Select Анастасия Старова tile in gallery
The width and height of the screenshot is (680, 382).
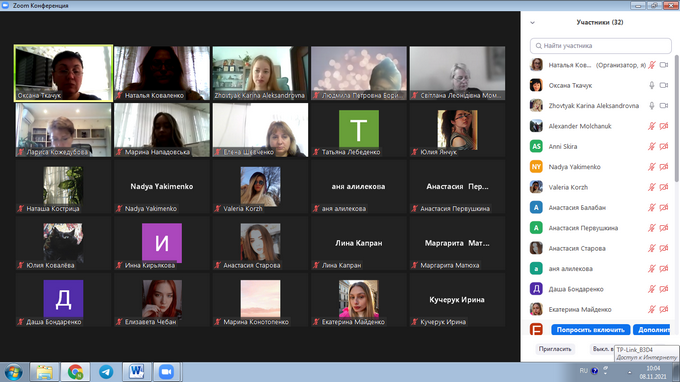tap(260, 243)
